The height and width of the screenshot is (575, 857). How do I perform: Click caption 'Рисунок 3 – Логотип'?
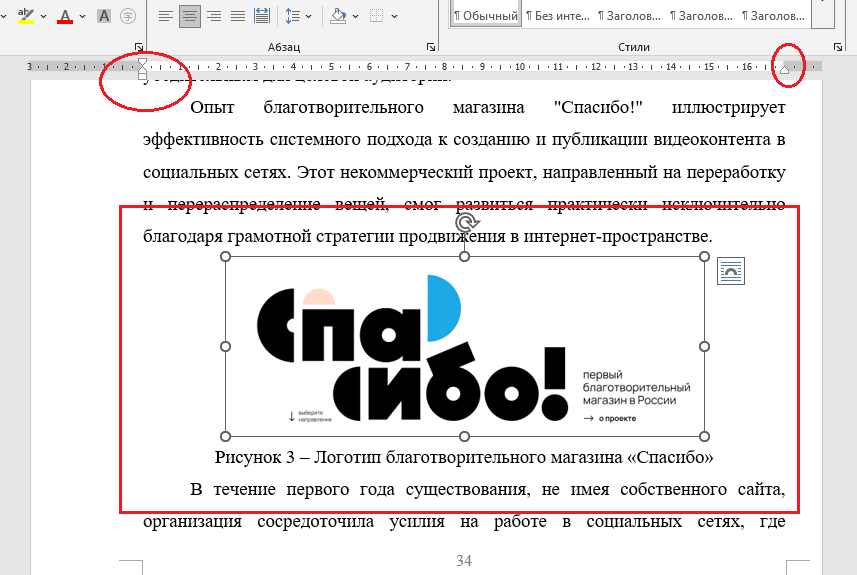(x=298, y=457)
